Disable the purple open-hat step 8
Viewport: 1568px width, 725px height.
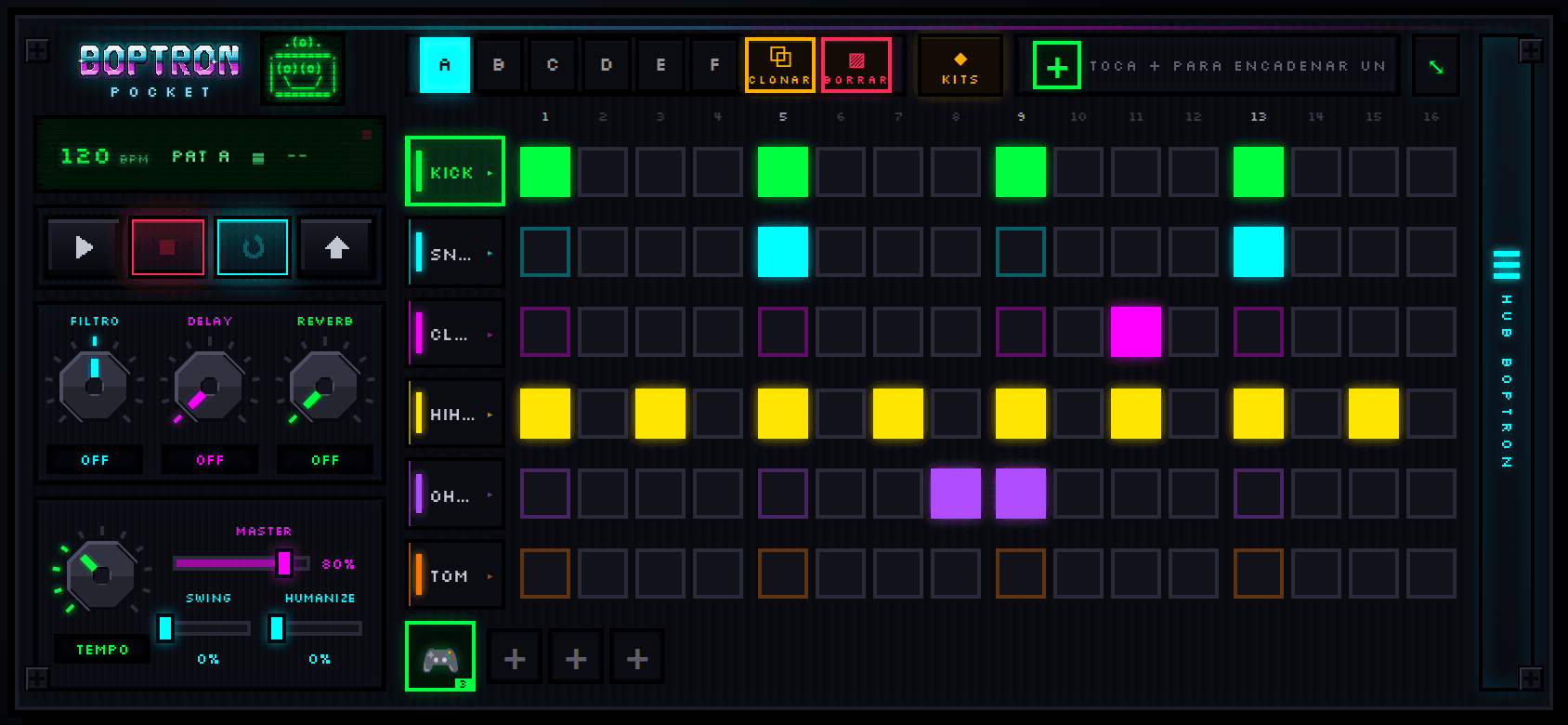point(956,494)
